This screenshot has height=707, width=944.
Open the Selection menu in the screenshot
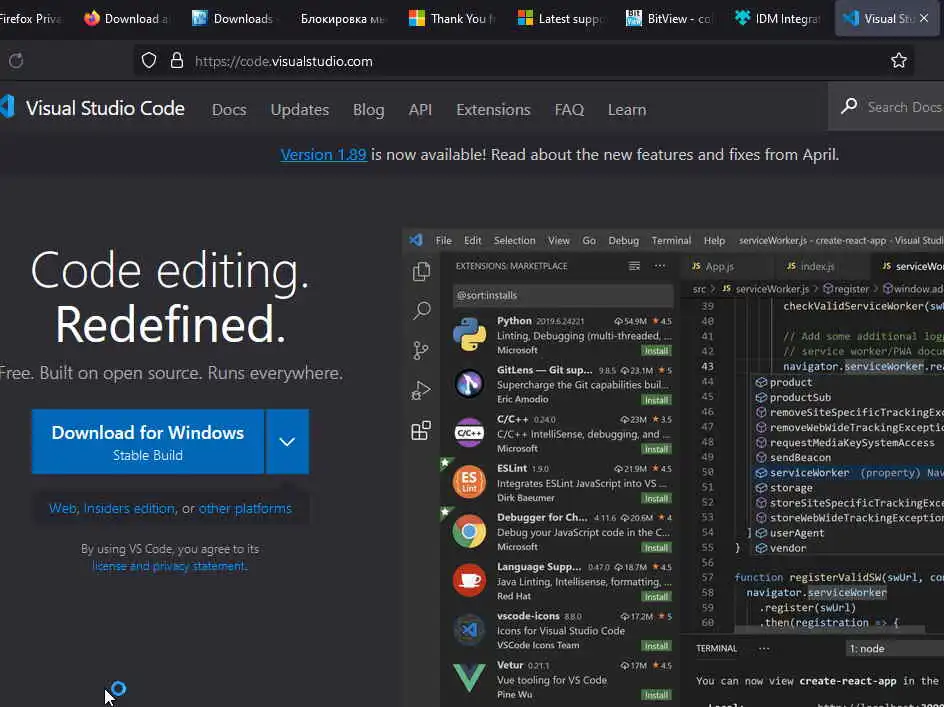pos(514,240)
